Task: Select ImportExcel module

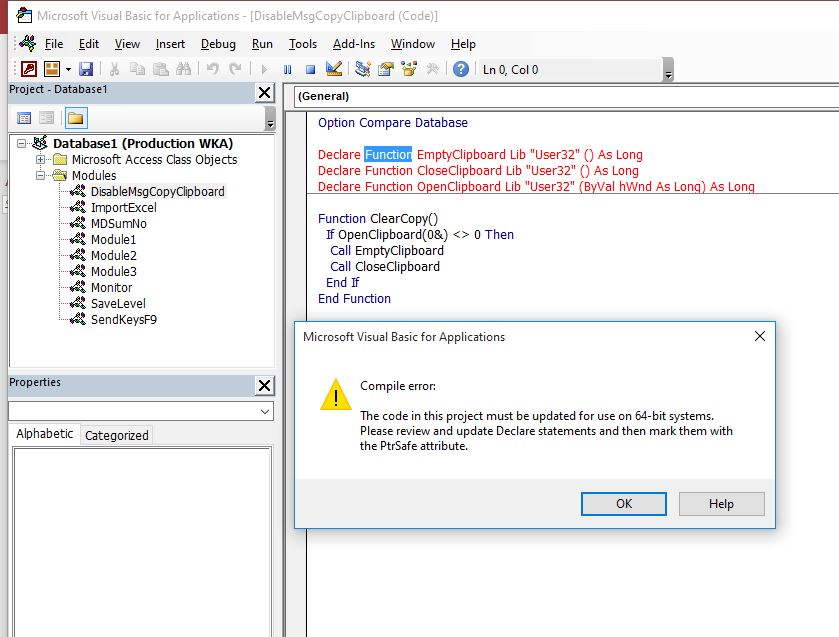Action: coord(124,208)
